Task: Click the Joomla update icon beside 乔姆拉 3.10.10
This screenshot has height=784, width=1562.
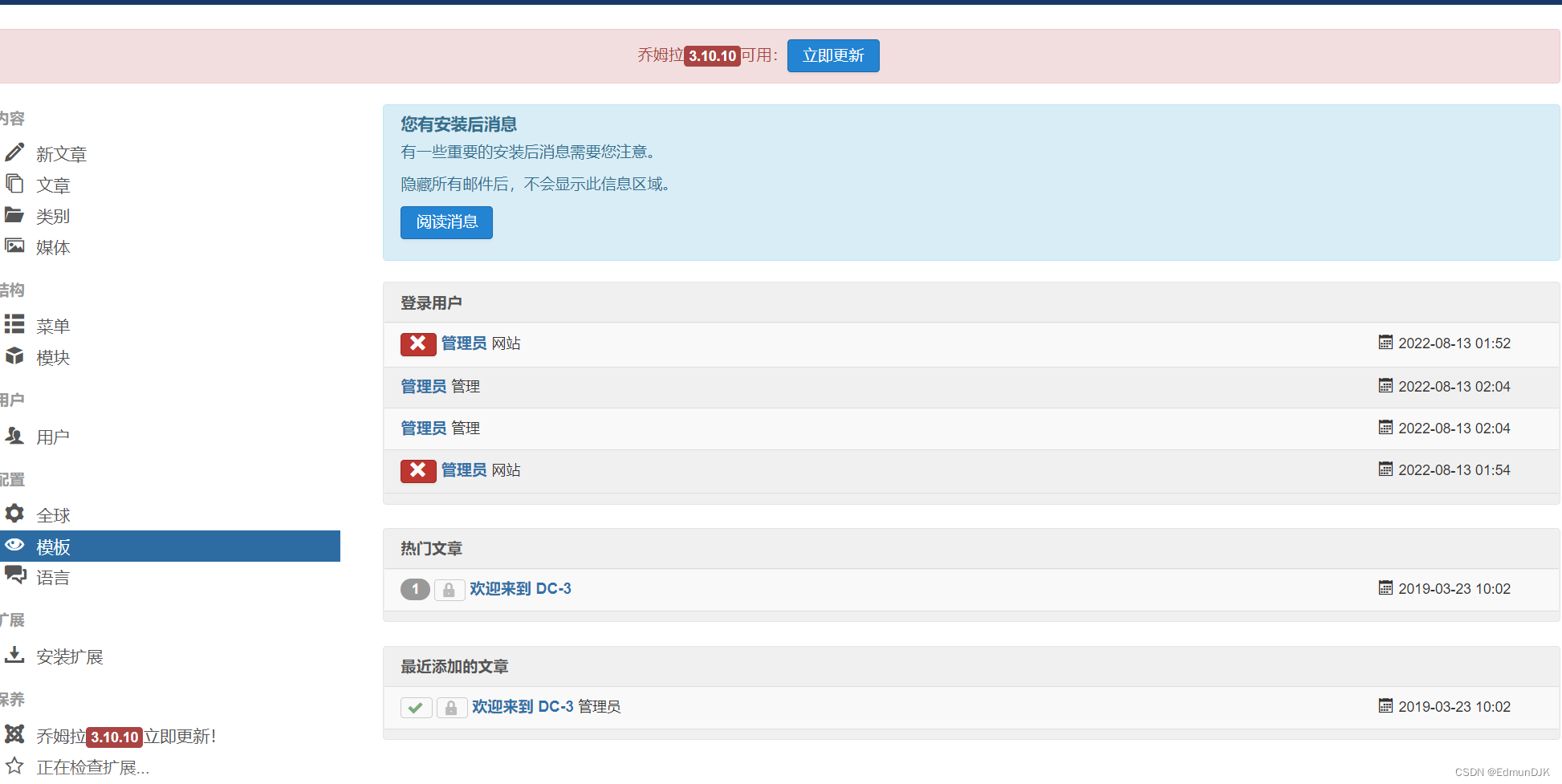Action: pos(14,734)
